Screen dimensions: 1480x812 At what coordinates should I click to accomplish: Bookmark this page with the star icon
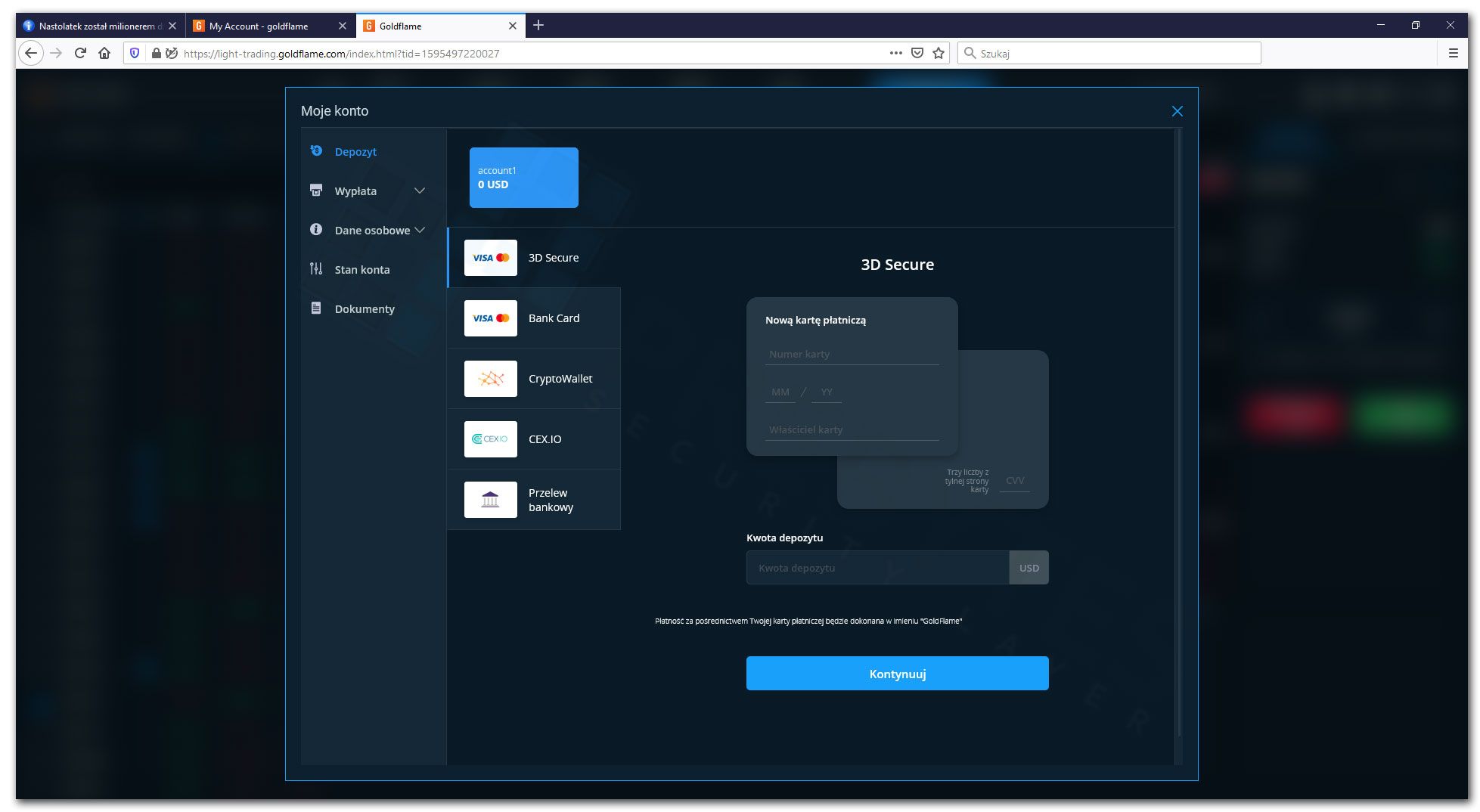pyautogui.click(x=939, y=53)
